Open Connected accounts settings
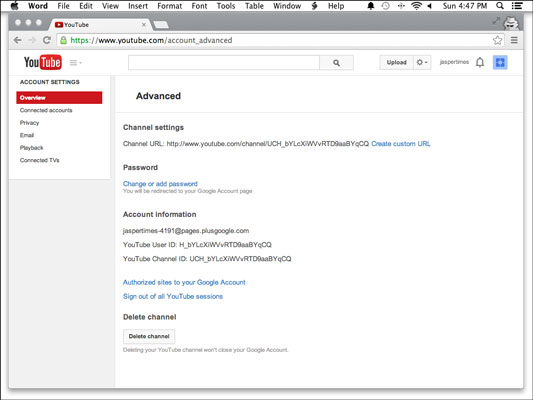The height and width of the screenshot is (400, 533). click(x=46, y=110)
